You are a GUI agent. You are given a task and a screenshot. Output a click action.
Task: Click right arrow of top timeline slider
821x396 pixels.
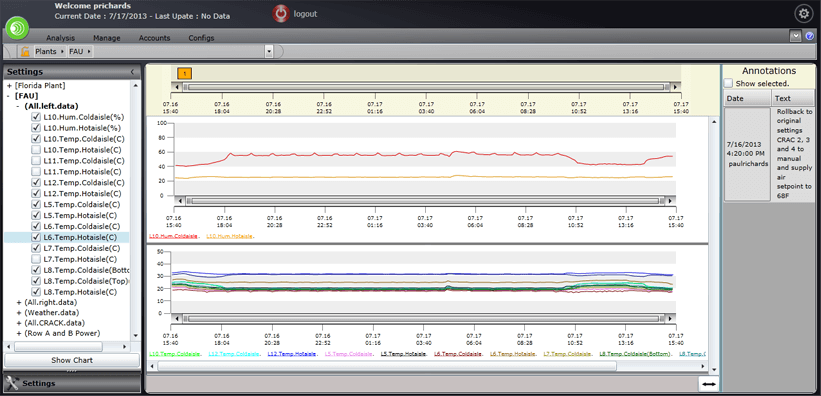click(675, 87)
